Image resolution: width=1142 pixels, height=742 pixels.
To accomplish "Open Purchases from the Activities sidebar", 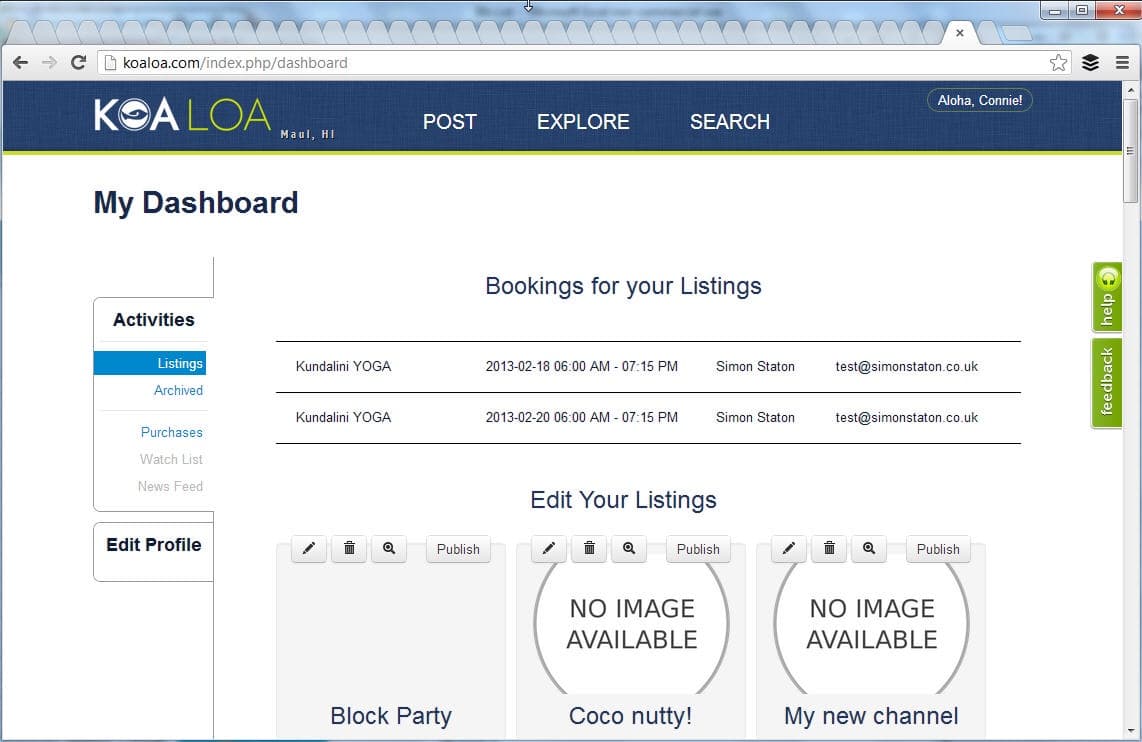I will click(x=171, y=433).
